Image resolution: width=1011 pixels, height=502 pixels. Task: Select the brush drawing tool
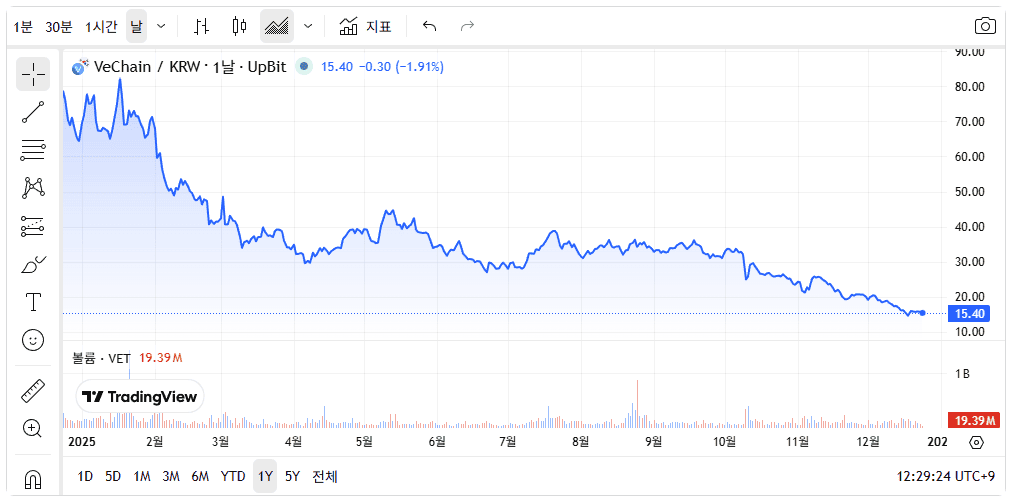[33, 264]
